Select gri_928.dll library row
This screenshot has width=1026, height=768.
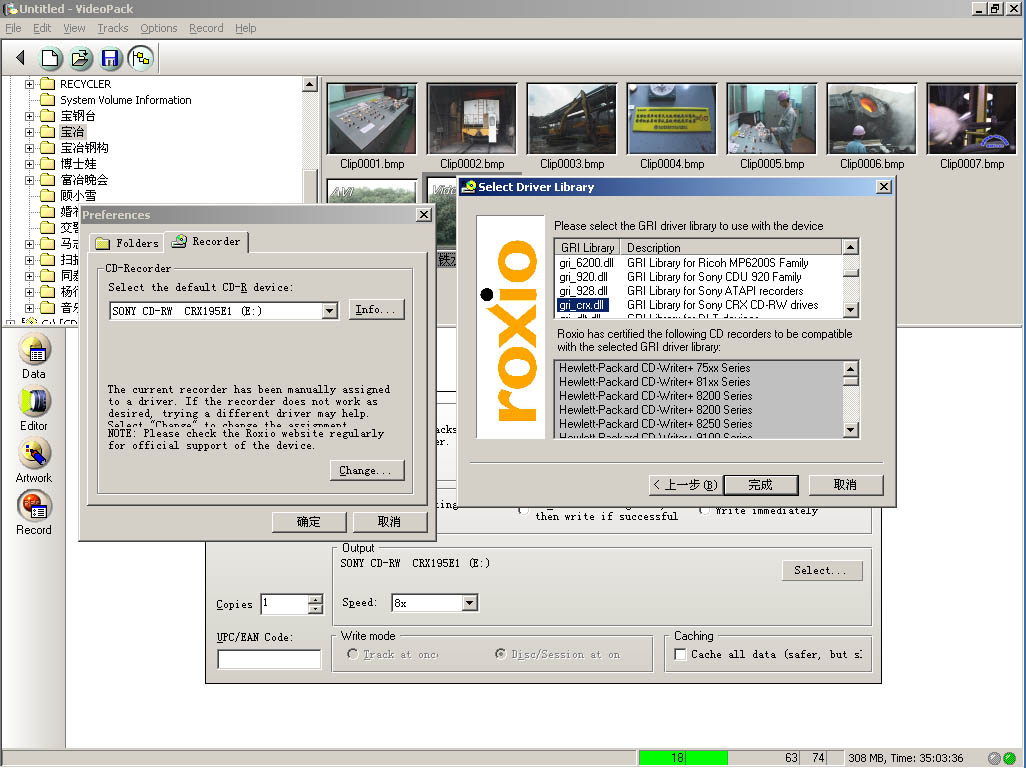(x=698, y=290)
